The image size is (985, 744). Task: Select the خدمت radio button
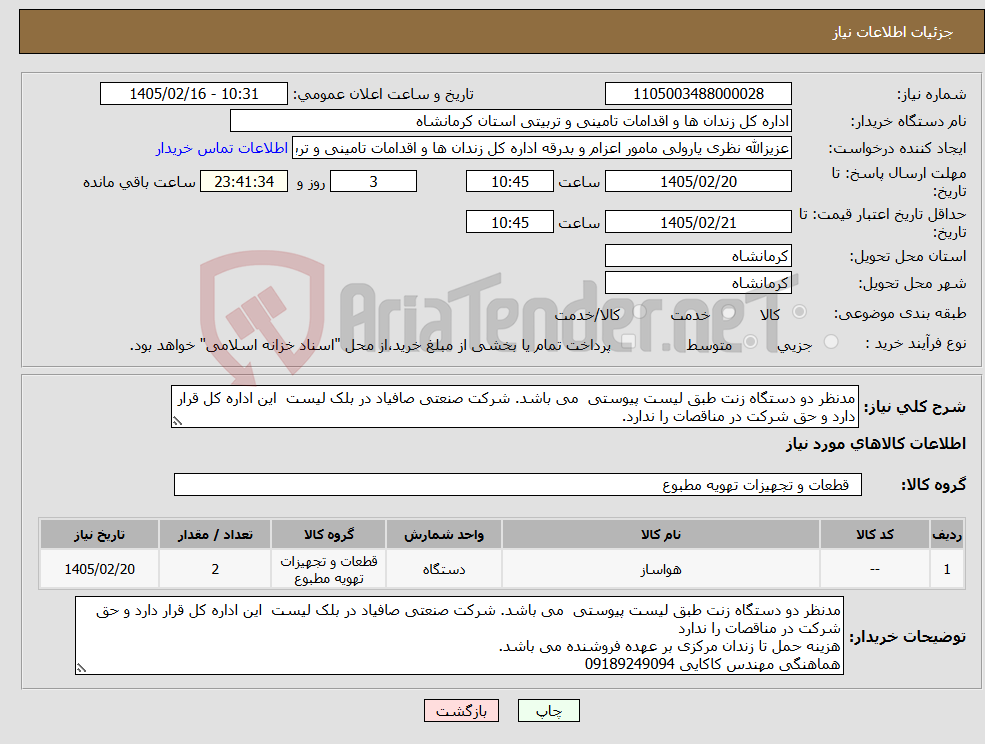(729, 312)
